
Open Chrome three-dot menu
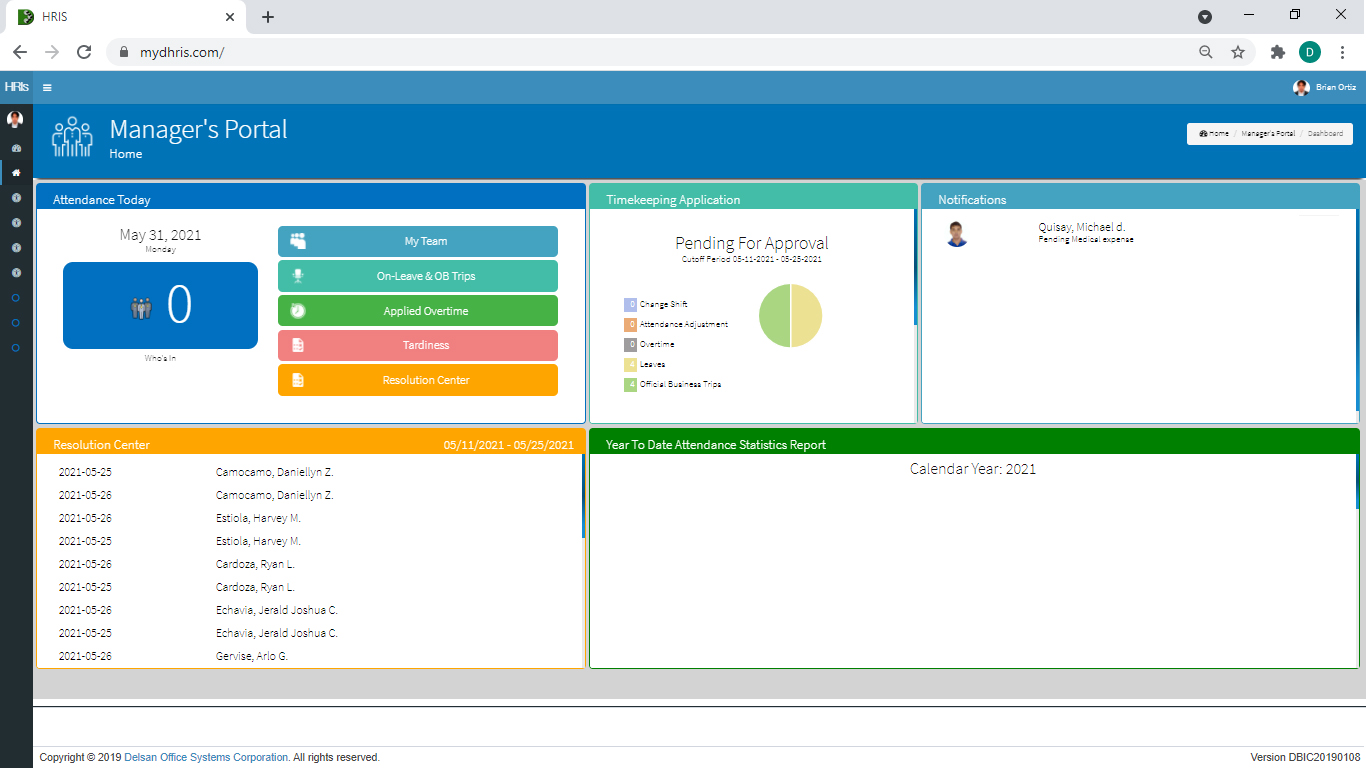pos(1342,52)
